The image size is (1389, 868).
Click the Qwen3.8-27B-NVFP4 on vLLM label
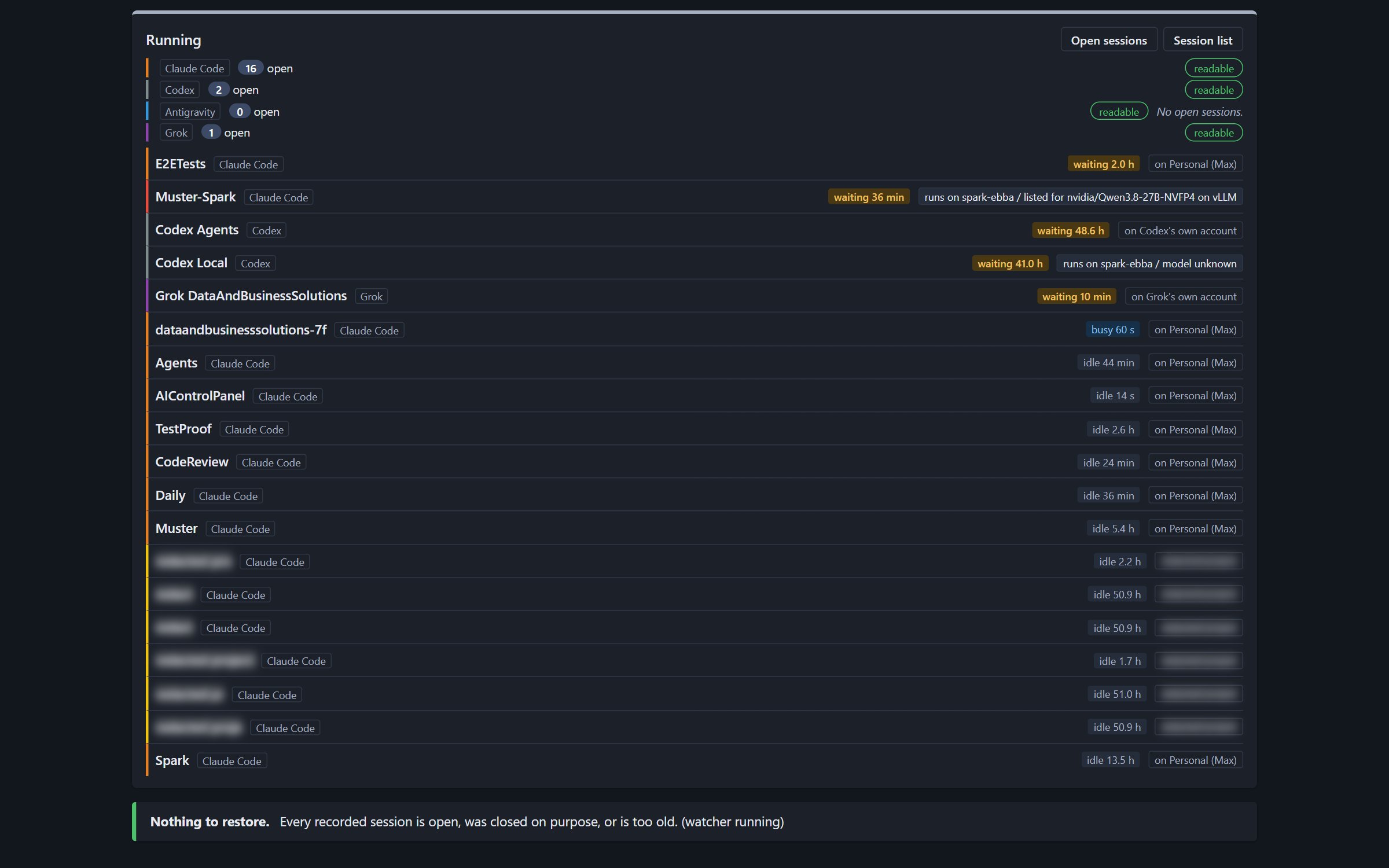click(x=1081, y=197)
